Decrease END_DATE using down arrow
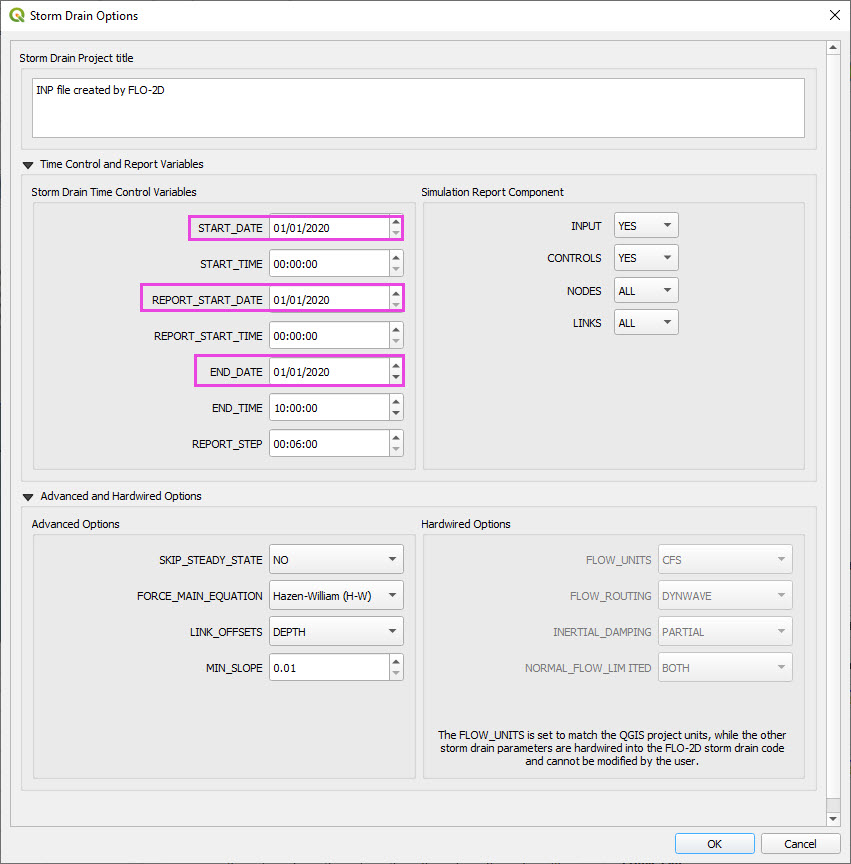851x864 pixels. click(x=396, y=378)
